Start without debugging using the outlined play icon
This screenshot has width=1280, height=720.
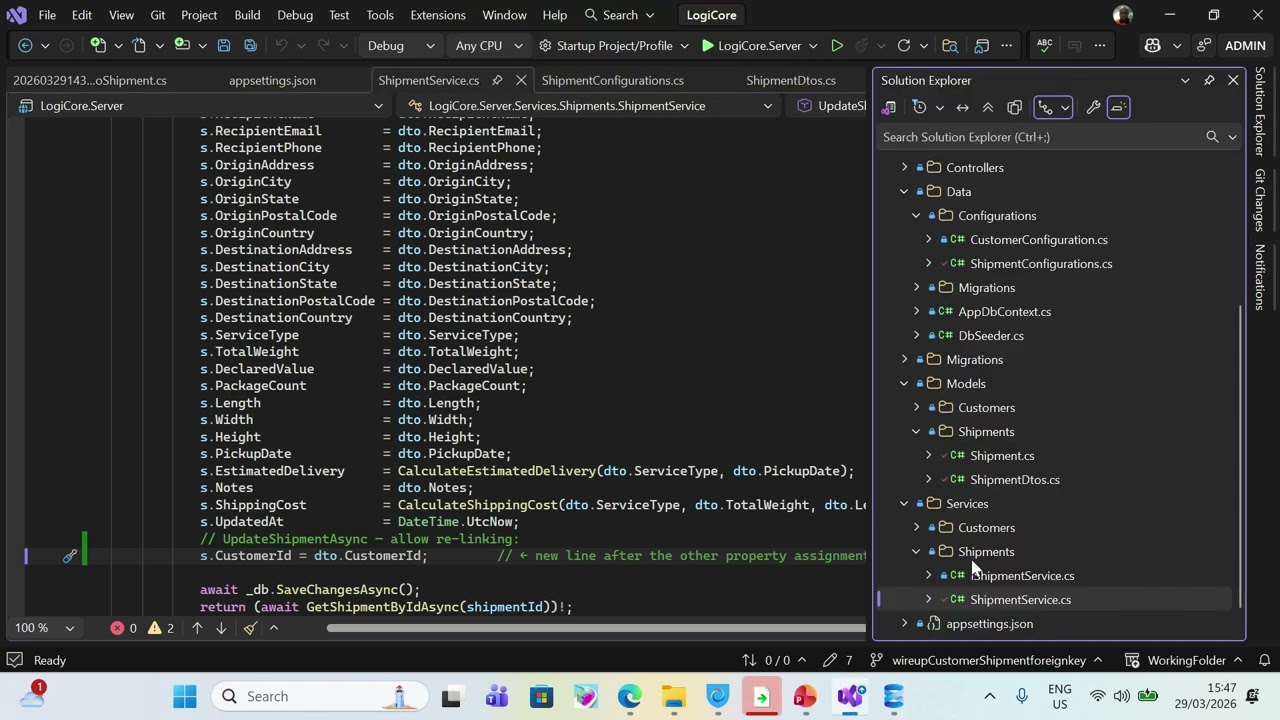coord(837,45)
